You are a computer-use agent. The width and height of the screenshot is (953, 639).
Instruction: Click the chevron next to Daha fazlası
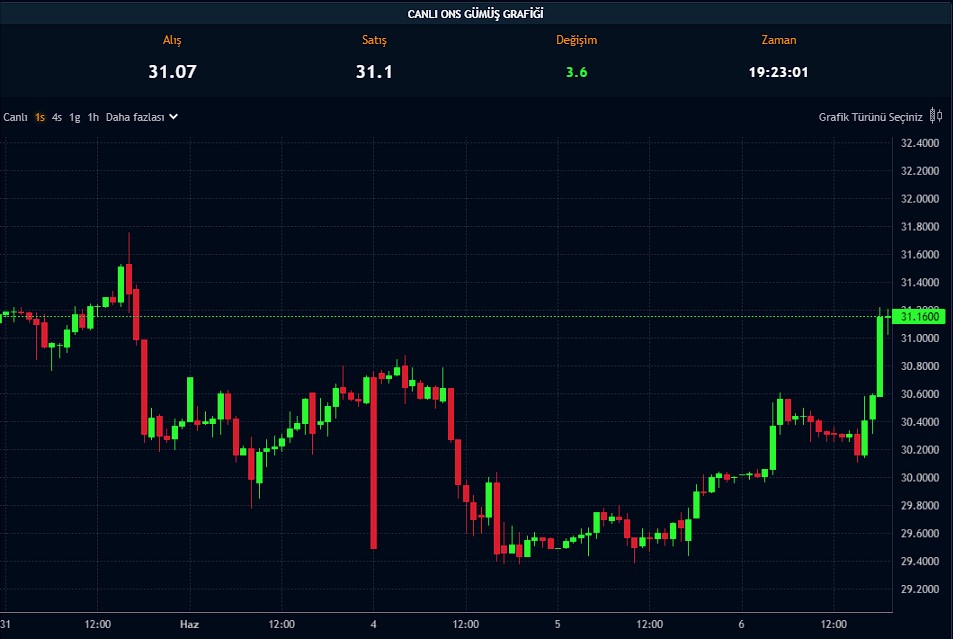[174, 117]
